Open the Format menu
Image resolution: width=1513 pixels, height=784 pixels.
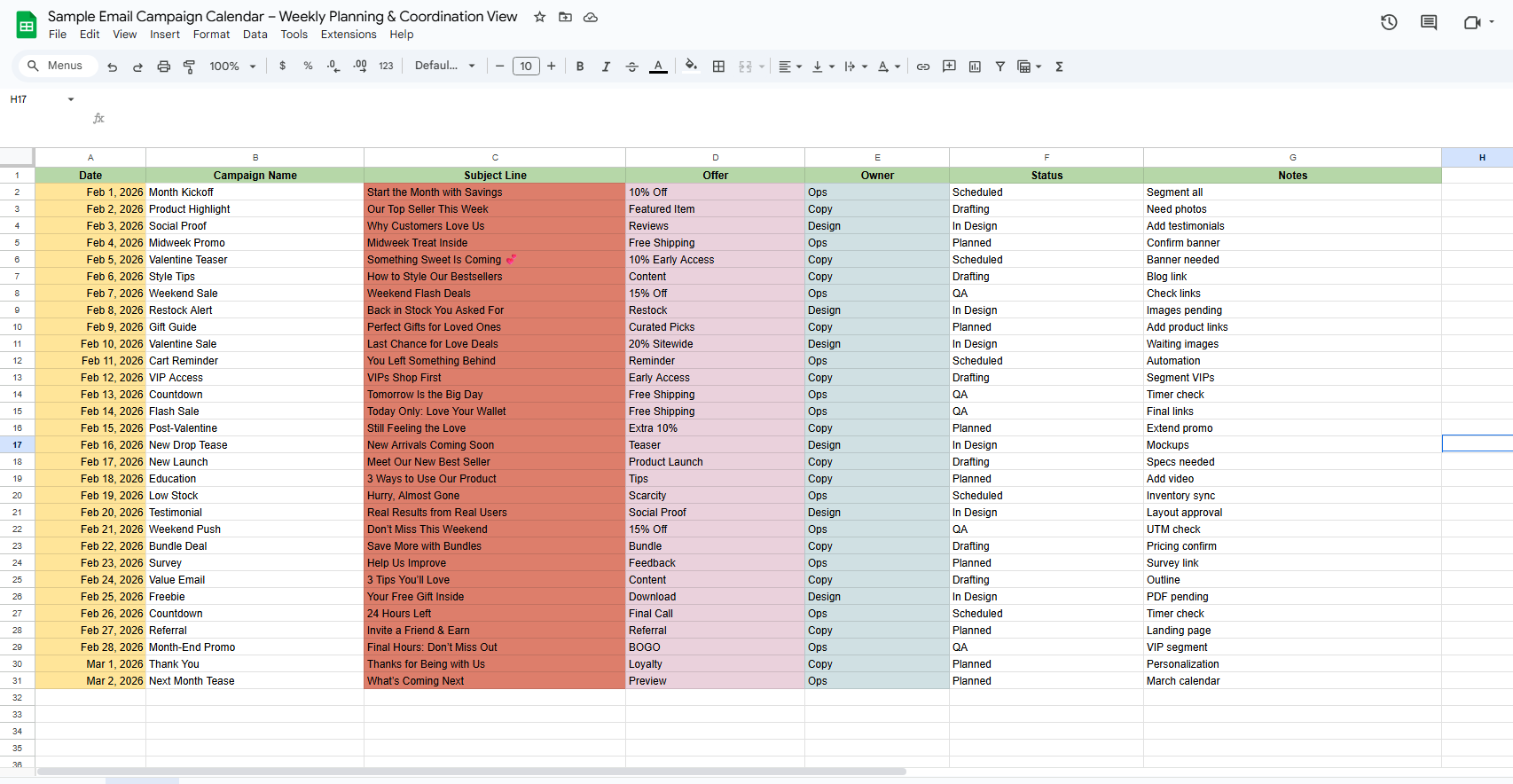[x=211, y=35]
